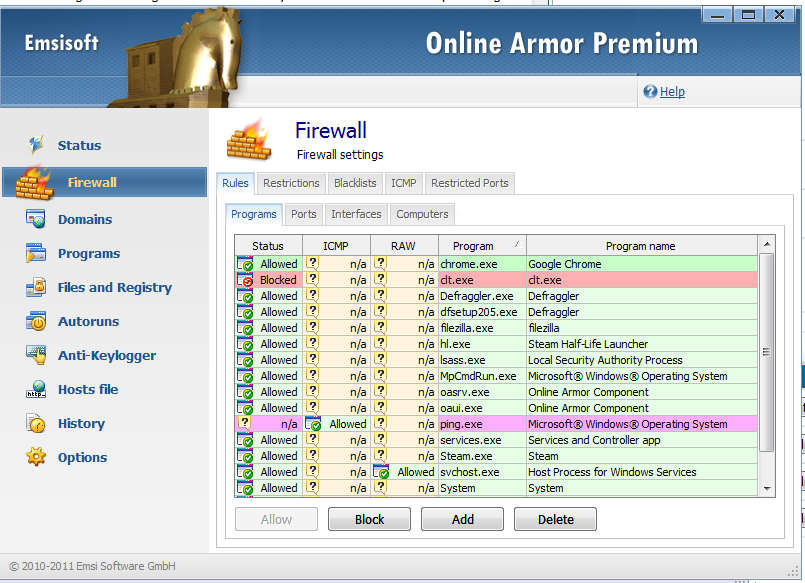805x583 pixels.
Task: Select Defraggler.exe program cell
Action: [x=482, y=296]
